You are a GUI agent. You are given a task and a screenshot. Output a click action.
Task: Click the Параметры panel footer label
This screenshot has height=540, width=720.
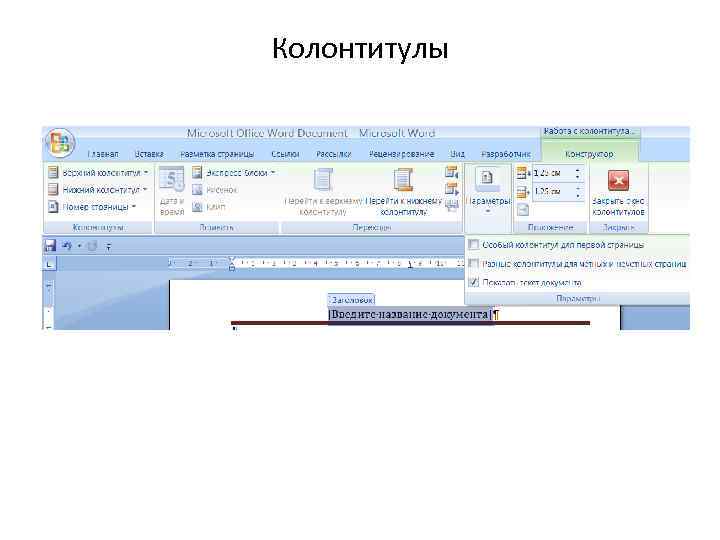578,298
